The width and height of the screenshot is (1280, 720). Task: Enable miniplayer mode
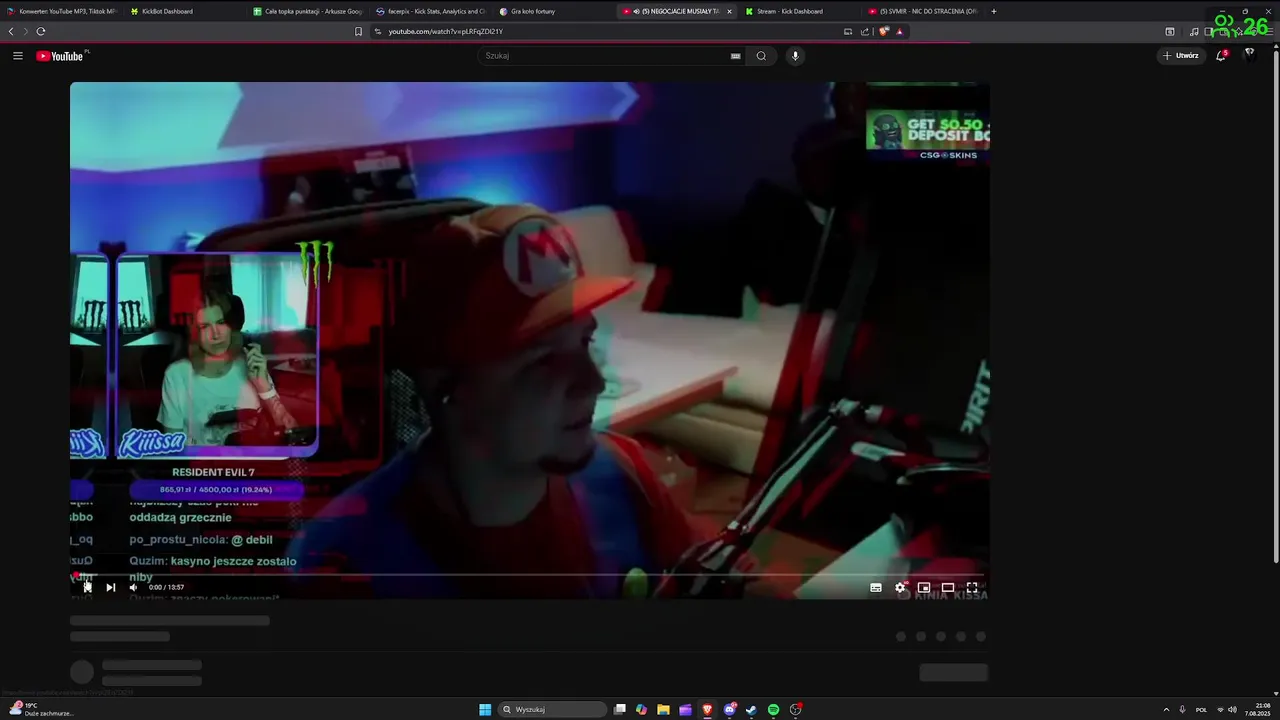pyautogui.click(x=924, y=588)
